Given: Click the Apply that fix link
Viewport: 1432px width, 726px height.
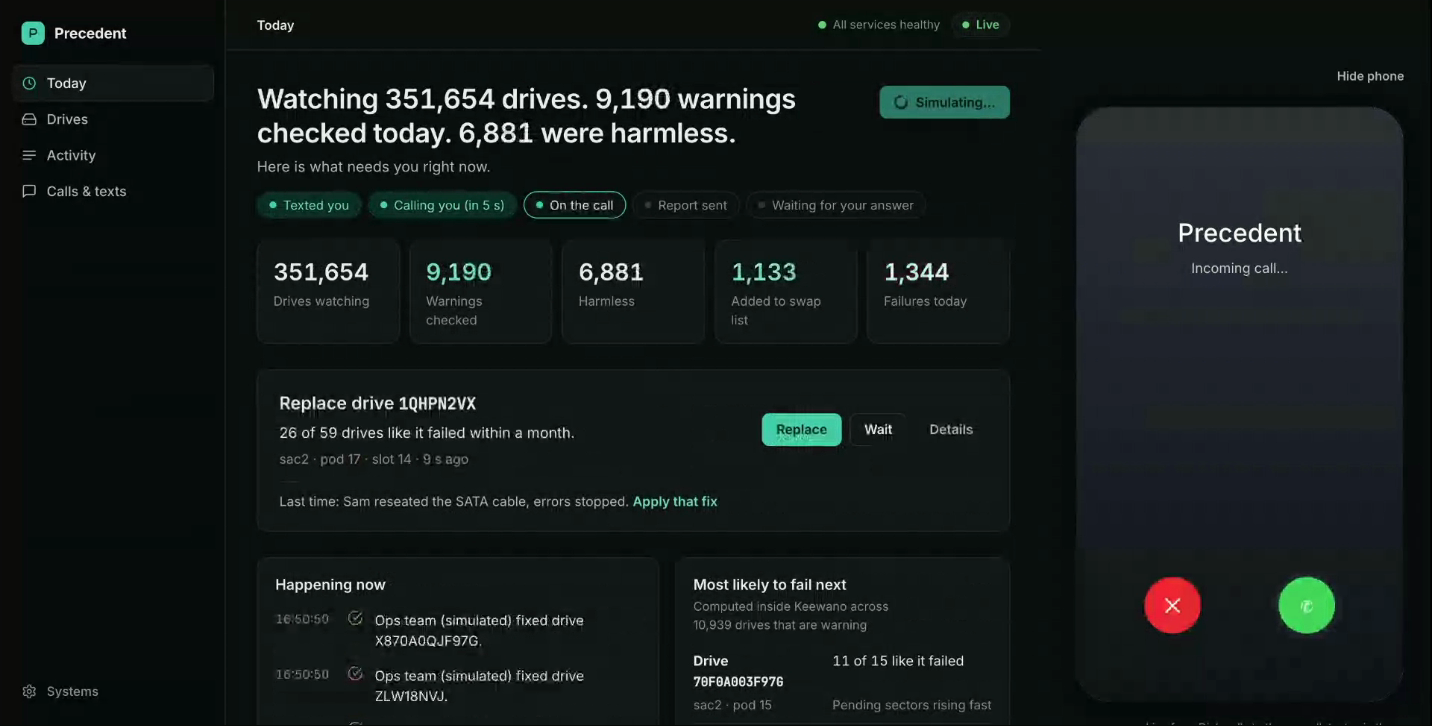Looking at the screenshot, I should pos(675,502).
